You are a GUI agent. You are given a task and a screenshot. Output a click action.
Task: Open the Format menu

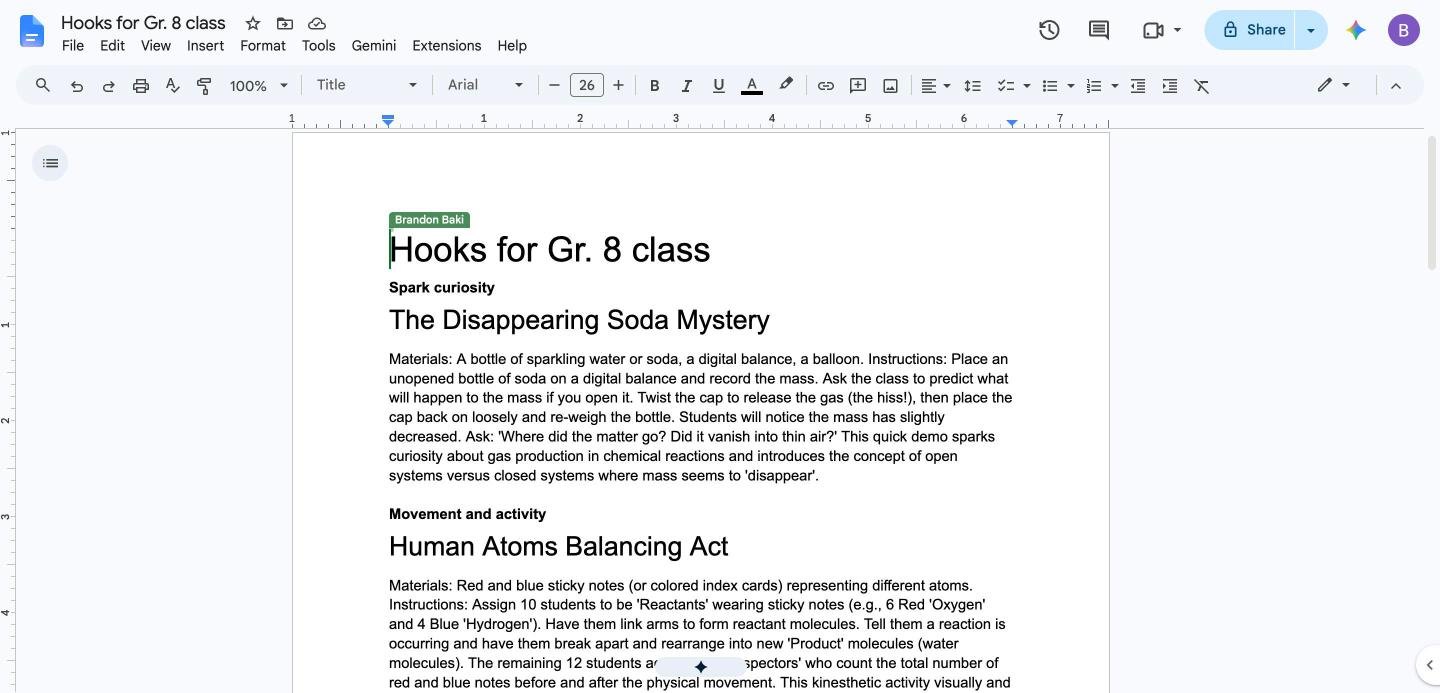[263, 46]
